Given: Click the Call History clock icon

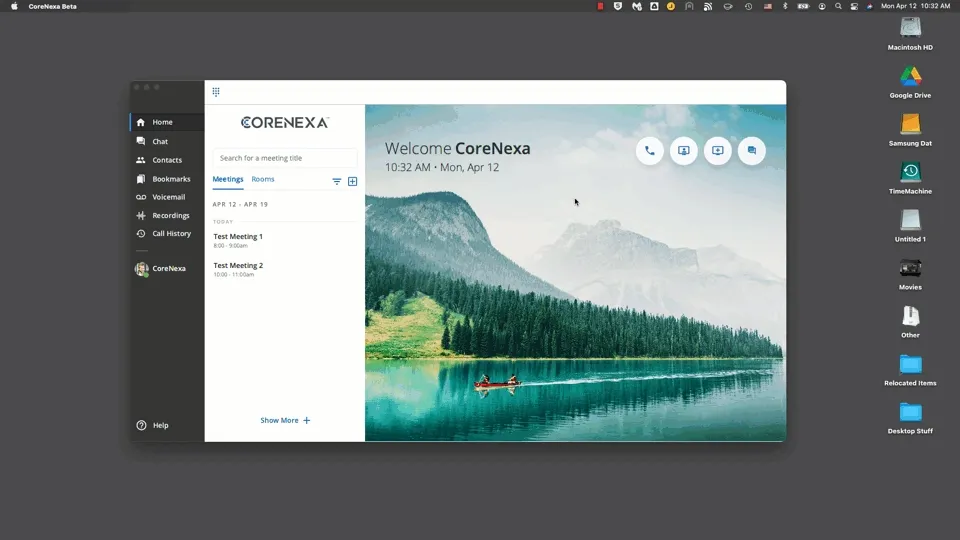Looking at the screenshot, I should pos(141,233).
